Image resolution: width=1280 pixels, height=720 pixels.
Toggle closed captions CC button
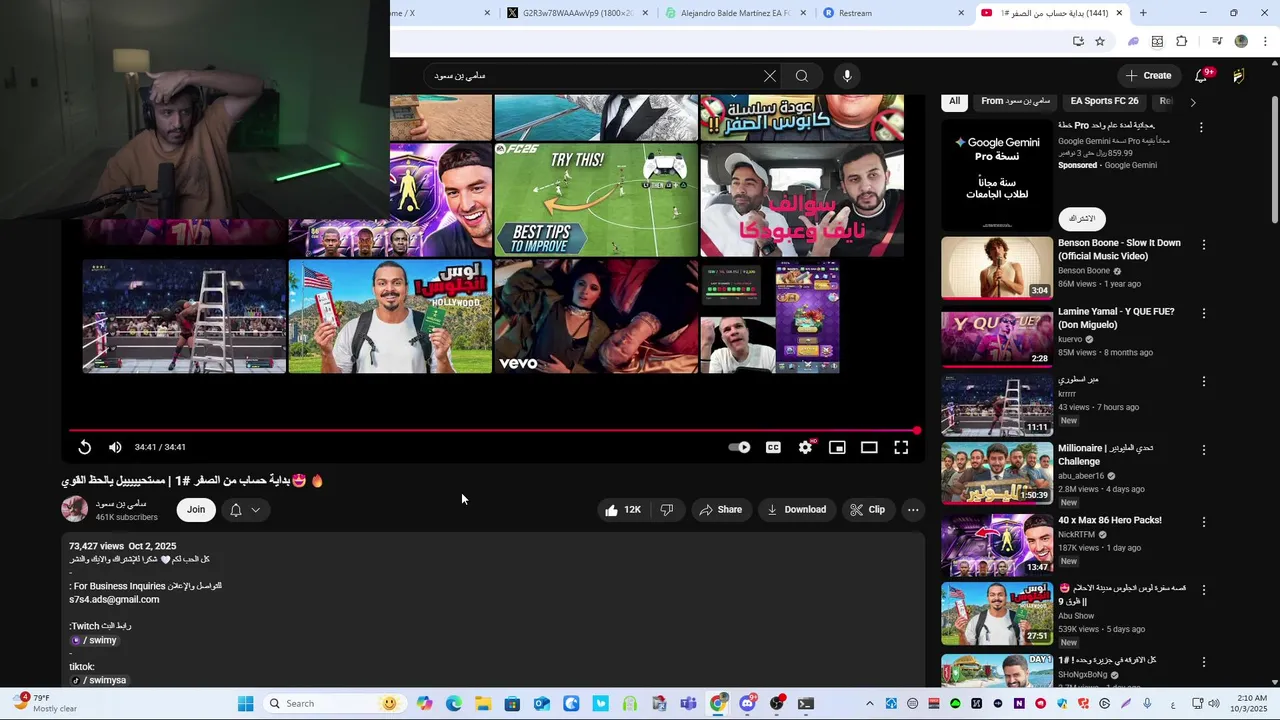(x=773, y=447)
